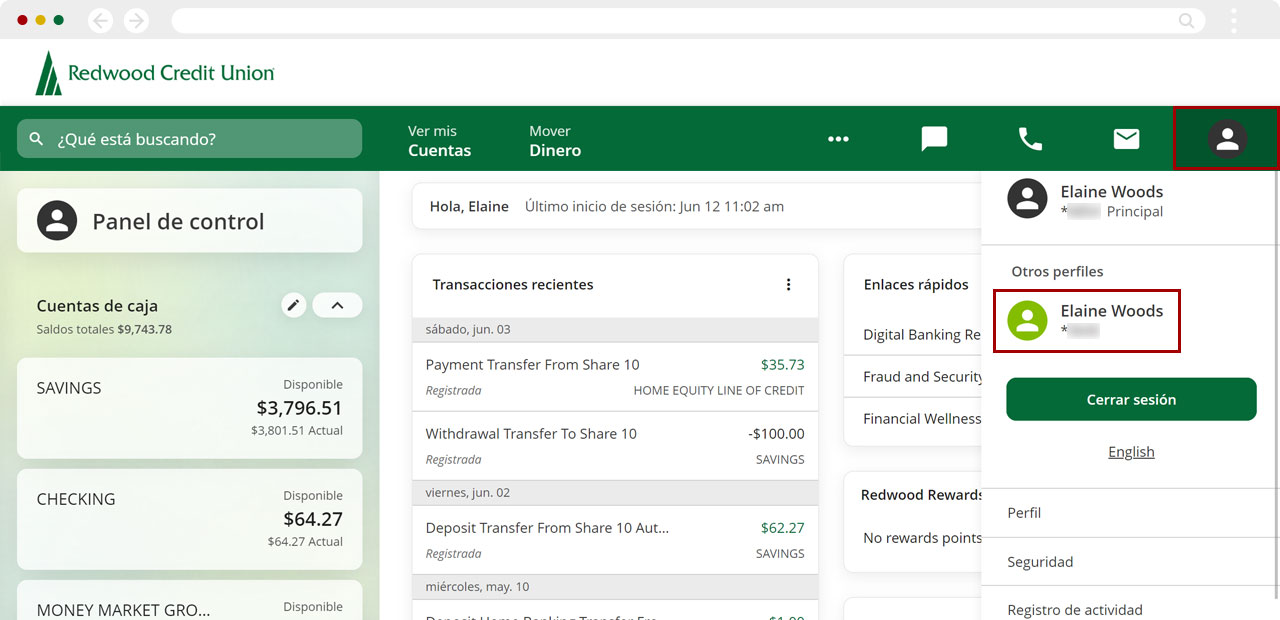Image resolution: width=1280 pixels, height=620 pixels.
Task: Switch language via English link
Action: tap(1131, 452)
